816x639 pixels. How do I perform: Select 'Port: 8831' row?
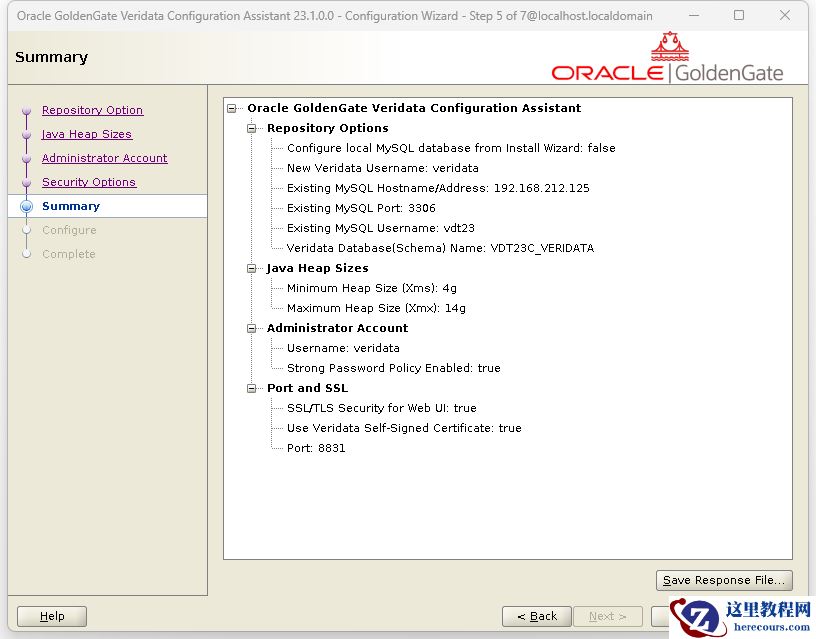[316, 448]
